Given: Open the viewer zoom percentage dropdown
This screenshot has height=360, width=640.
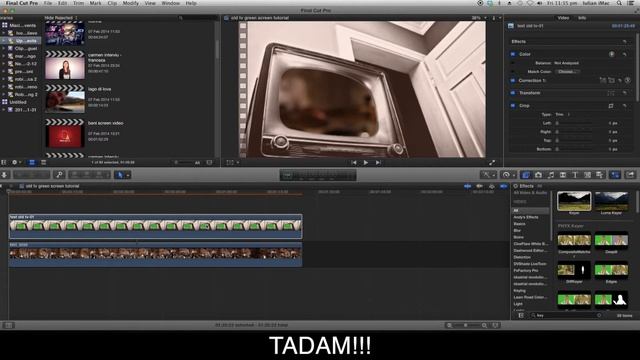Looking at the screenshot, I should [x=479, y=18].
